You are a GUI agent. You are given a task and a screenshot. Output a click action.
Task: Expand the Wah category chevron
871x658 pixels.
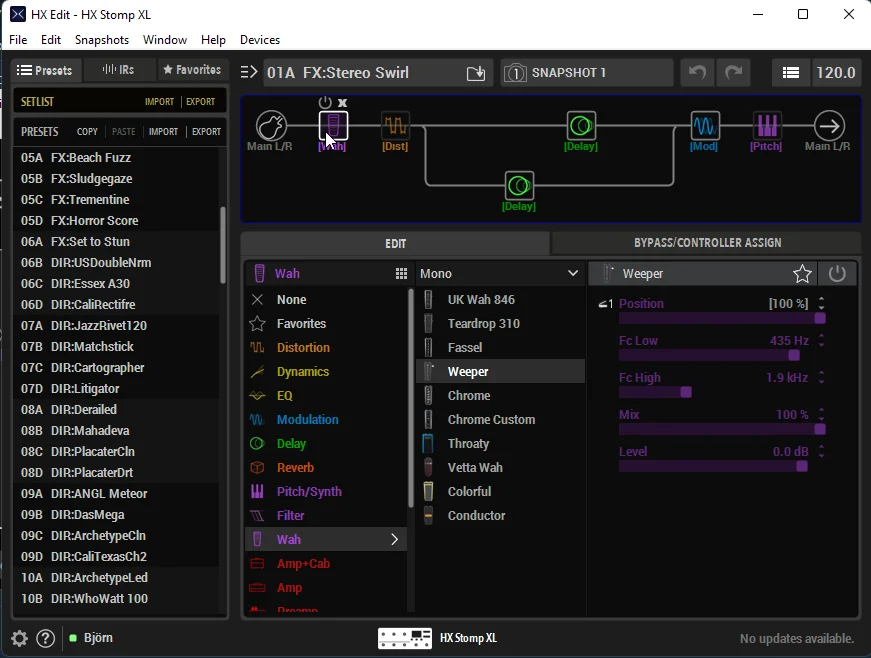pos(394,539)
